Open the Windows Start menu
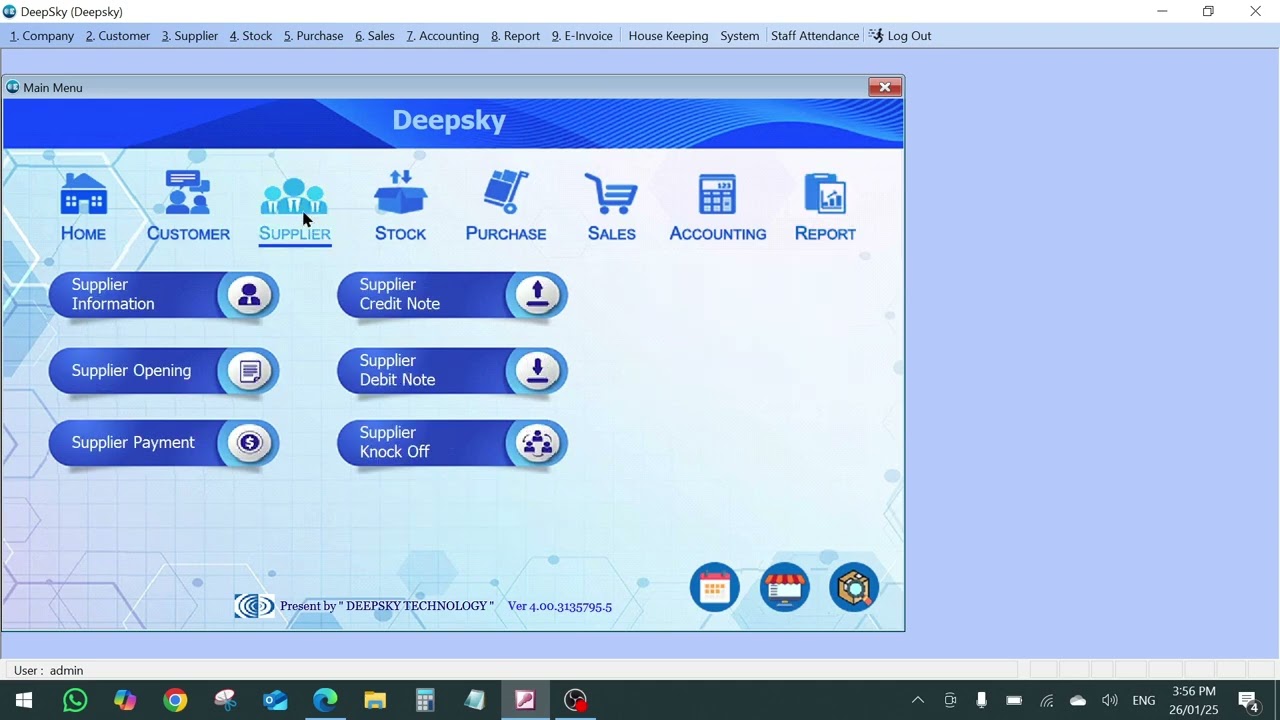The width and height of the screenshot is (1280, 720). point(24,700)
